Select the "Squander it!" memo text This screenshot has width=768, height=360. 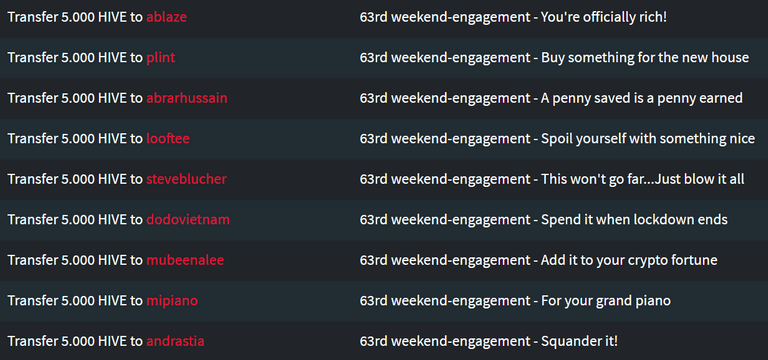pyautogui.click(x=489, y=341)
